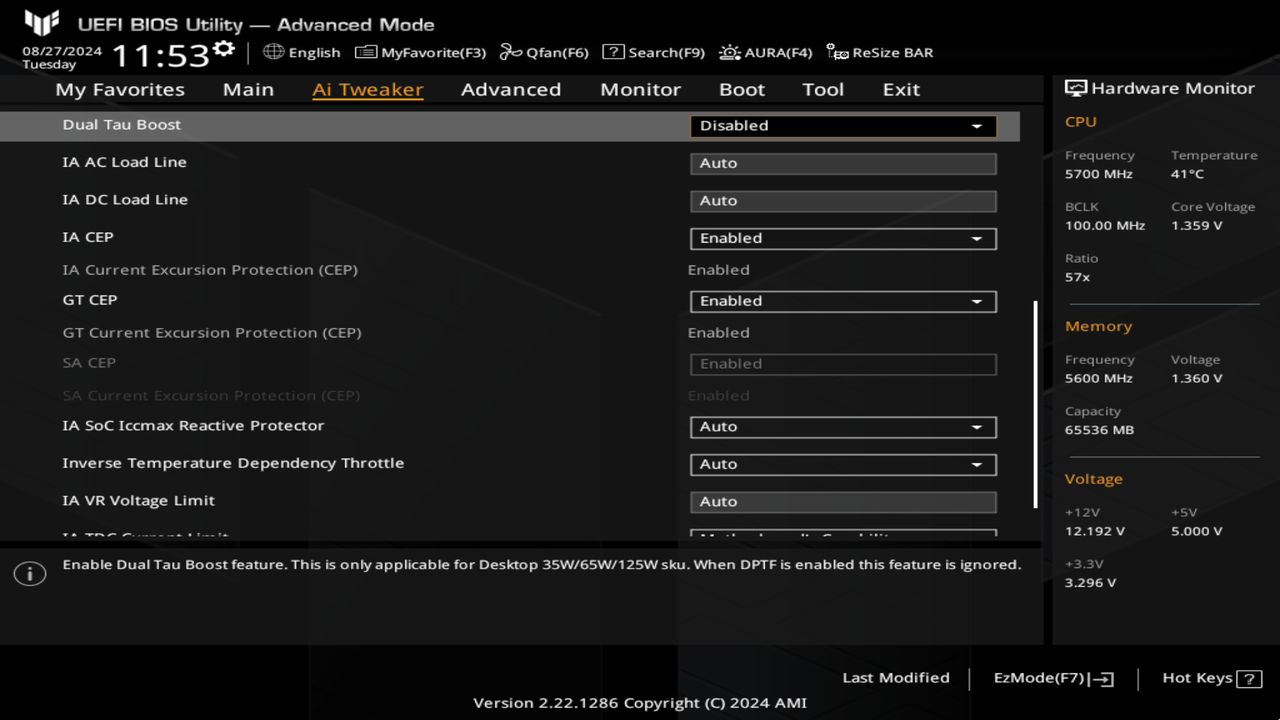The image size is (1280, 720).
Task: Click the settings list scrollbar
Action: 1036,405
